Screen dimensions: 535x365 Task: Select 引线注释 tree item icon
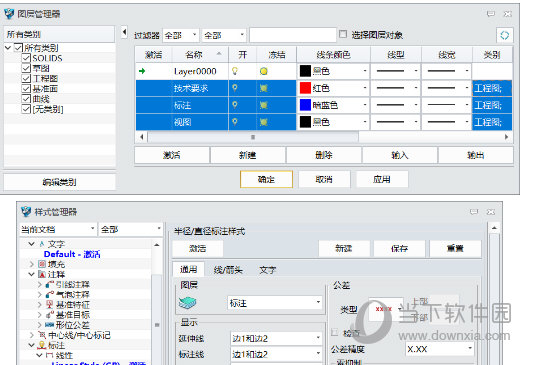pos(50,284)
